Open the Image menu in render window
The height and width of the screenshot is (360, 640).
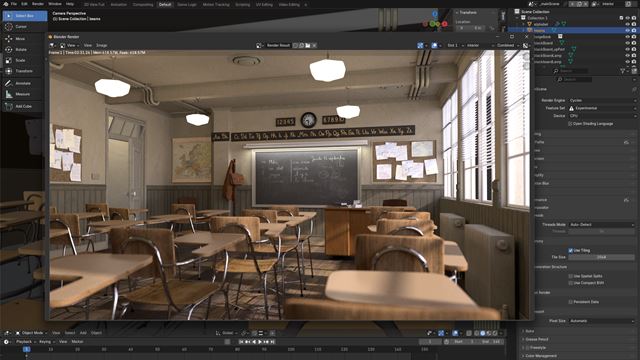102,45
